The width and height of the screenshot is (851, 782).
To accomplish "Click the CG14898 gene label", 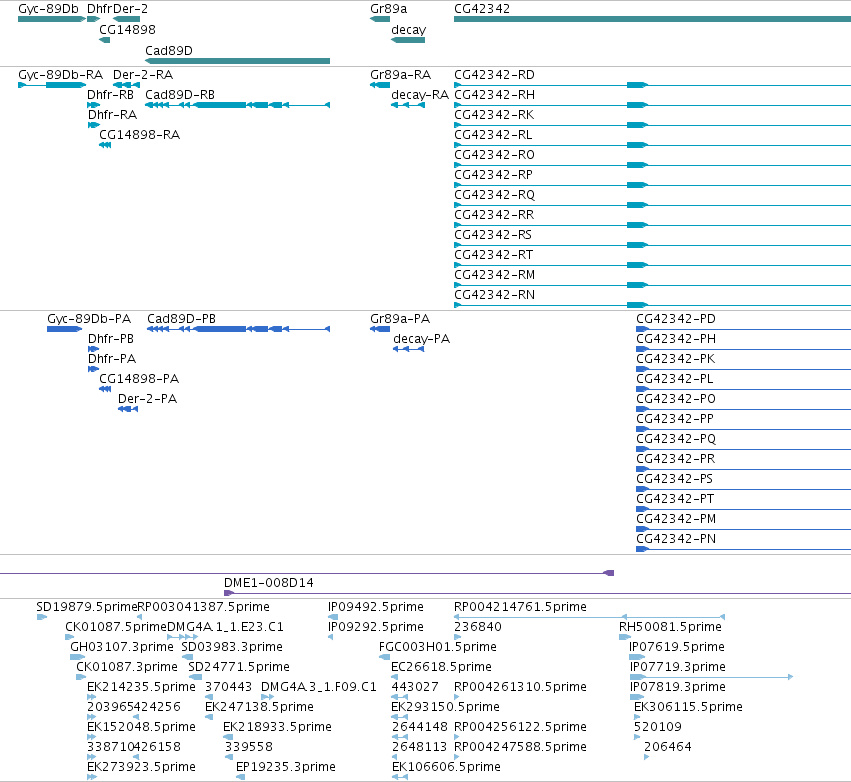I will 127,29.
